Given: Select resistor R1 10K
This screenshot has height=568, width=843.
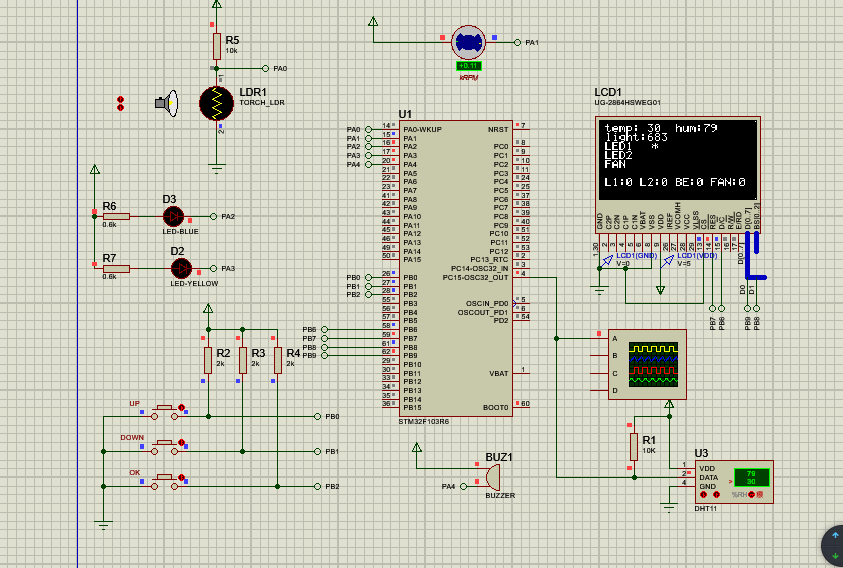Looking at the screenshot, I should click(634, 446).
